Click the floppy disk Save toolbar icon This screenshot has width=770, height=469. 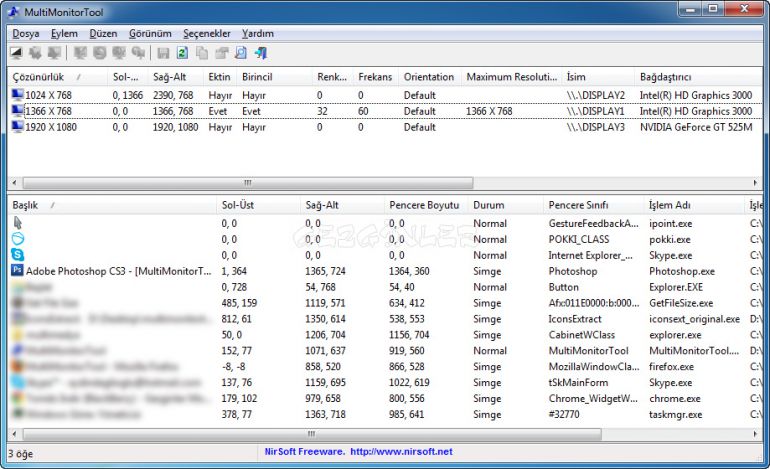pos(163,53)
